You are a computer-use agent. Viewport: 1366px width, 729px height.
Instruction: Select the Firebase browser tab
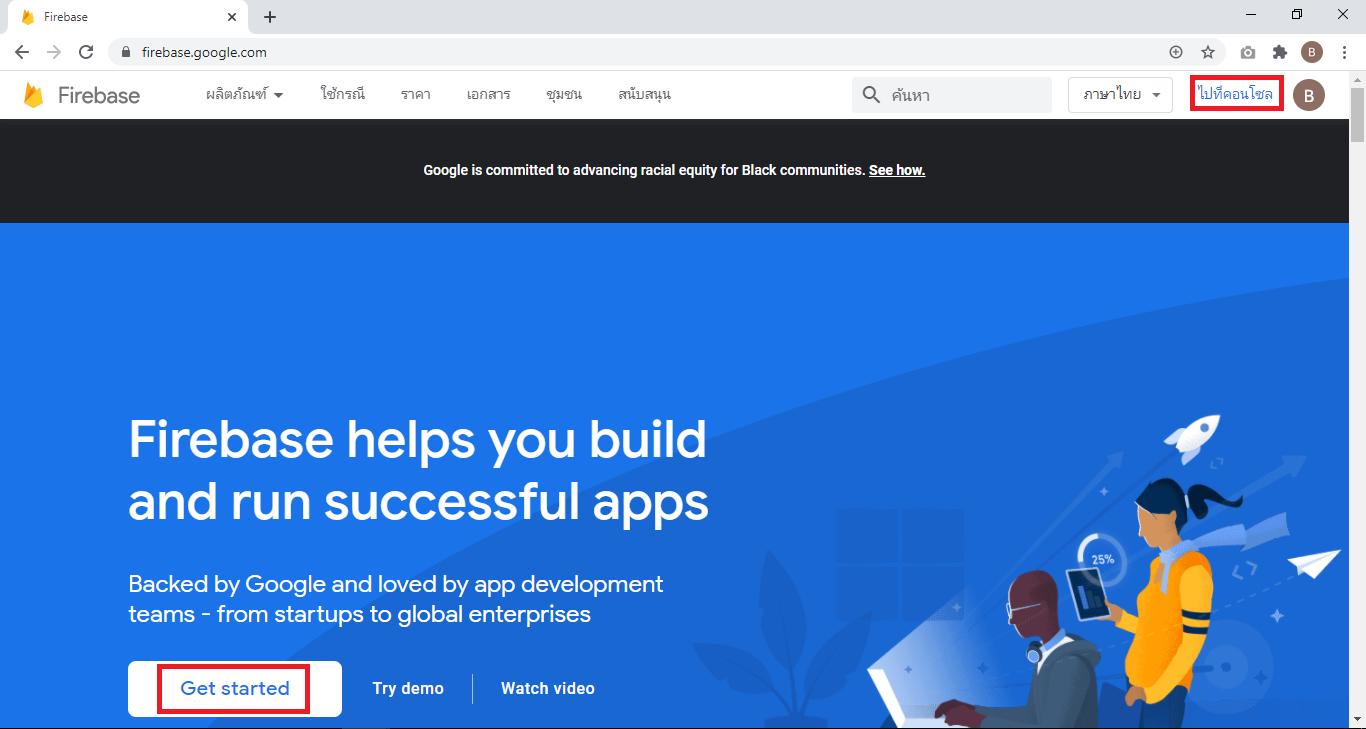click(126, 17)
